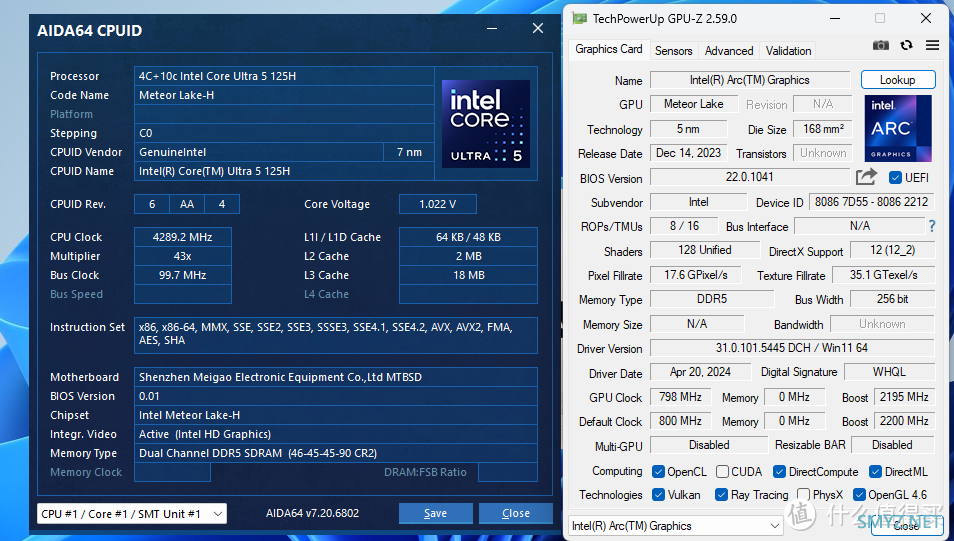
Task: Click the Bus Width 256 bit value
Action: 893,299
